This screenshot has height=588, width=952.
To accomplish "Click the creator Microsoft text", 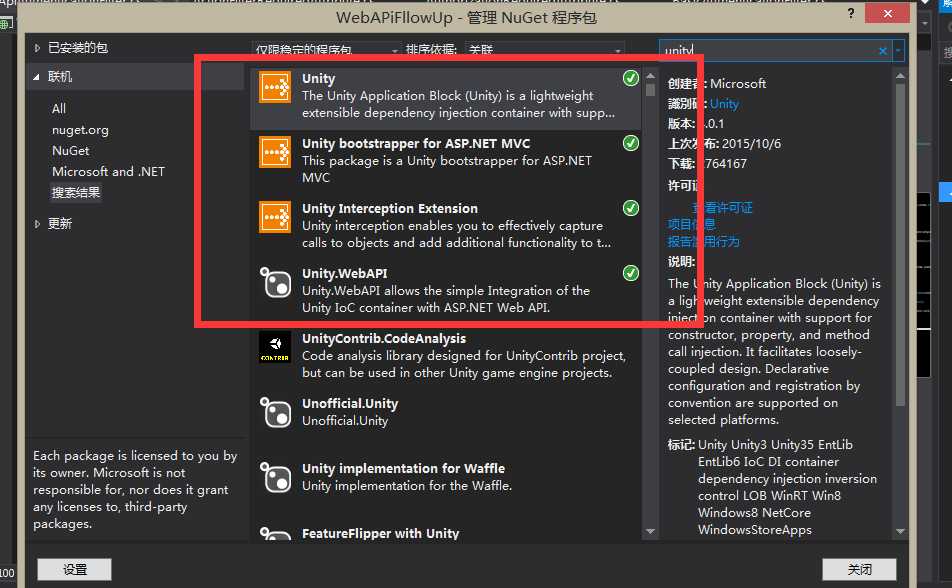I will tap(738, 84).
